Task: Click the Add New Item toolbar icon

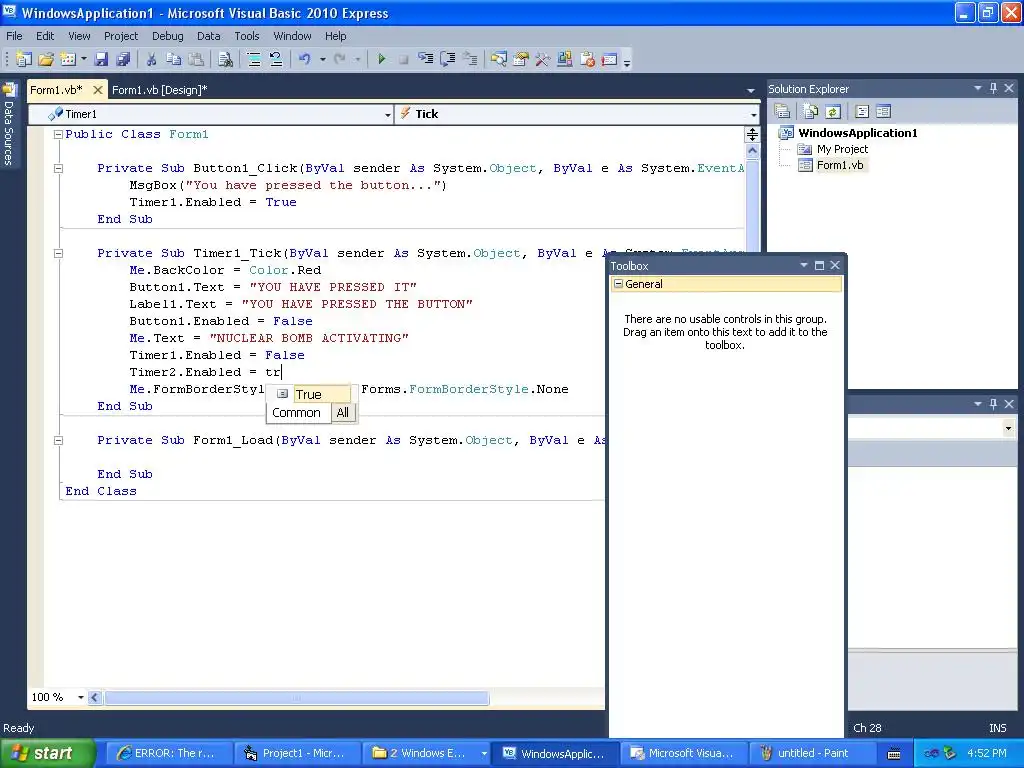Action: (68, 59)
